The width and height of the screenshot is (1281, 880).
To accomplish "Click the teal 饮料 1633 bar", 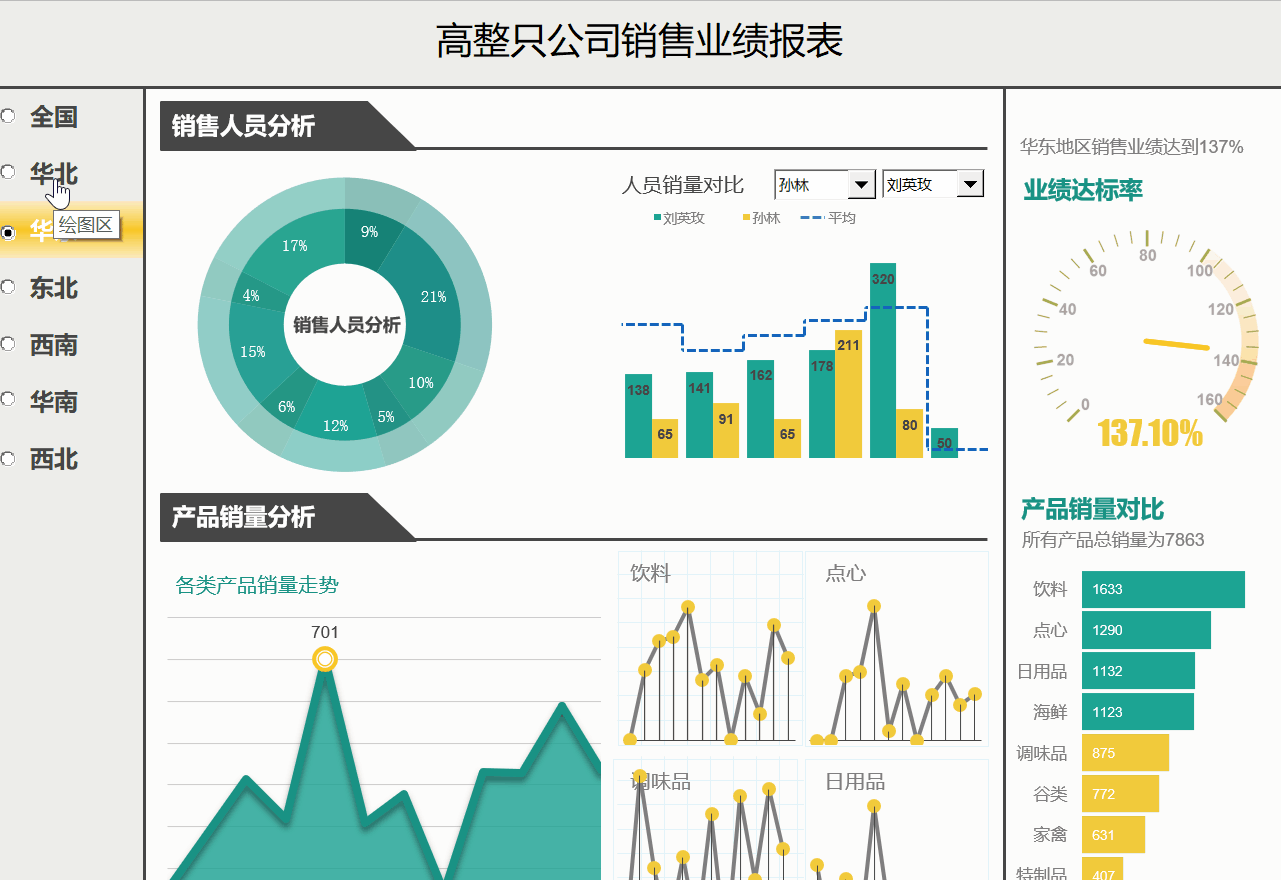I will 1163,589.
